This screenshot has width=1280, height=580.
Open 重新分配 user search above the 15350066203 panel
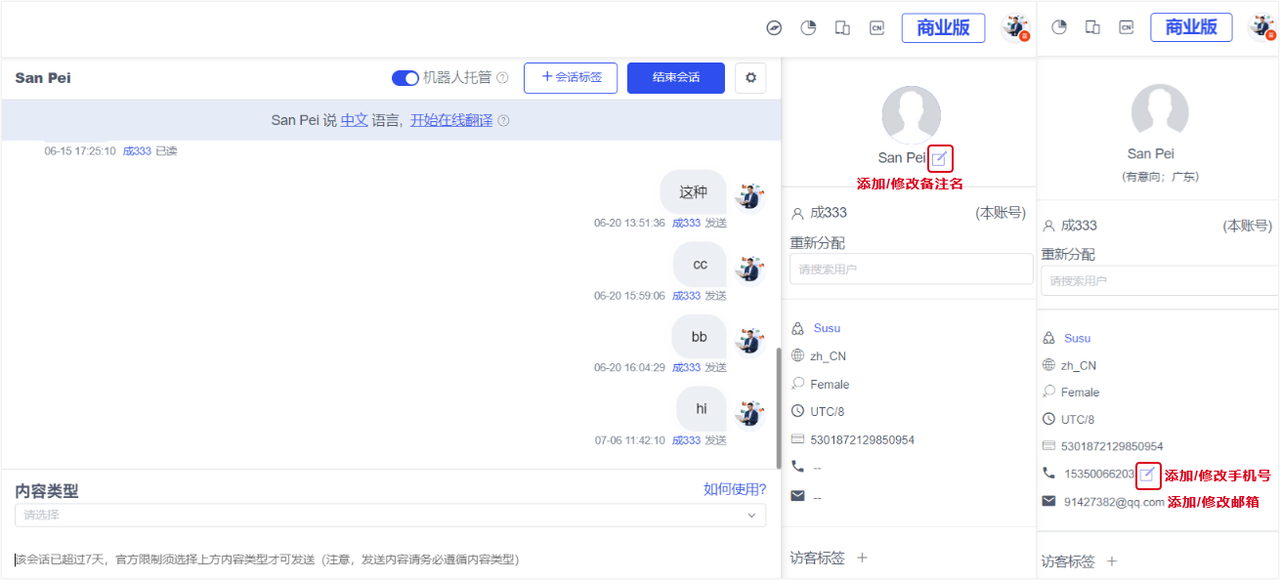pos(1158,281)
